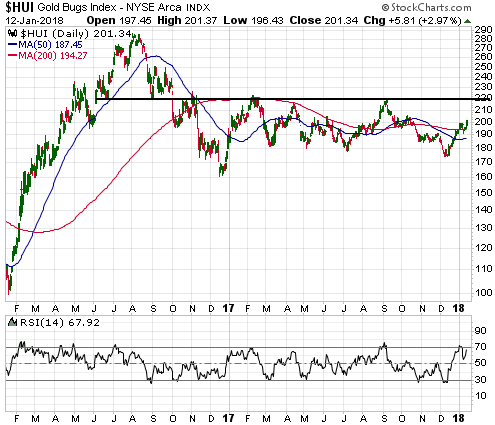
Task: Click the red MA(200) legend line
Action: click(x=12, y=55)
